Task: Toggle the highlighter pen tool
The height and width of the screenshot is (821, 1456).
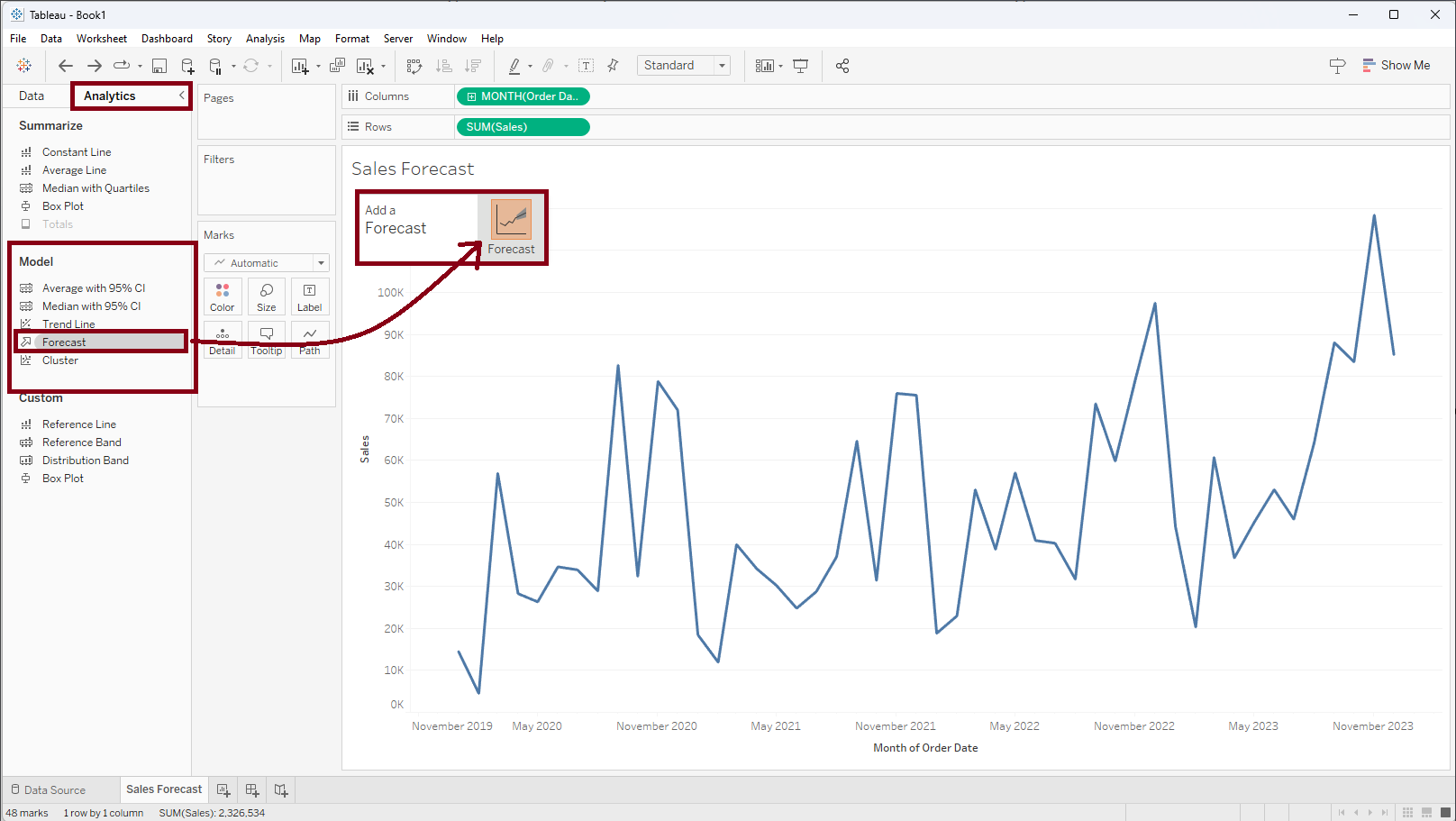Action: [514, 66]
